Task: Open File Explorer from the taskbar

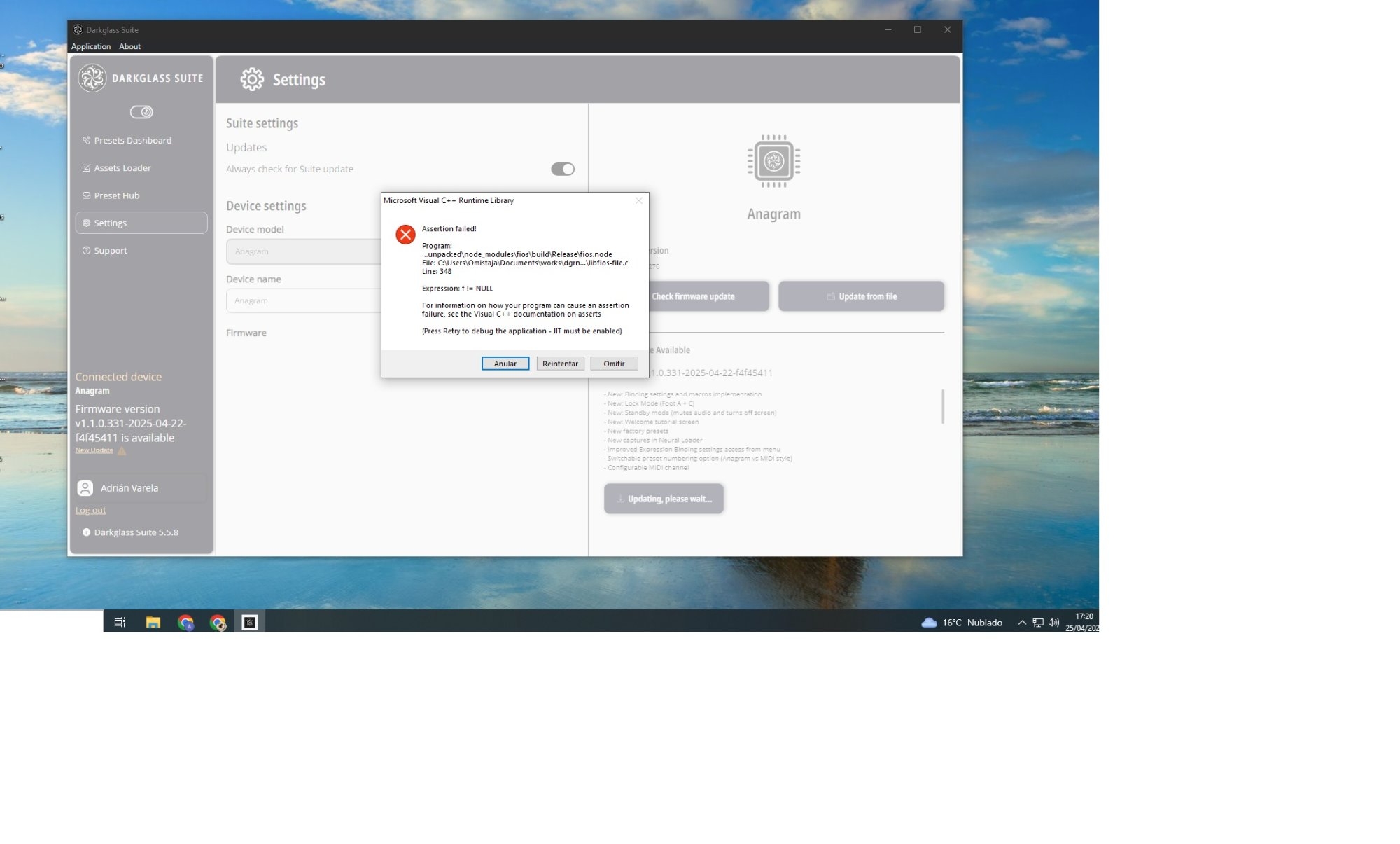Action: [x=153, y=622]
